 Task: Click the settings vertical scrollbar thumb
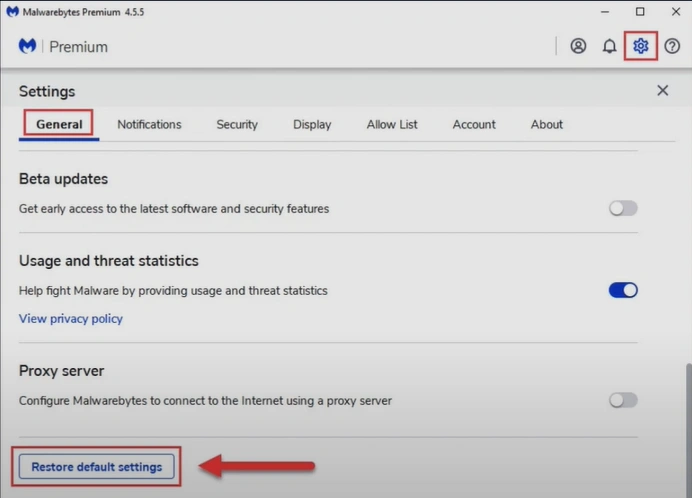pos(688,430)
